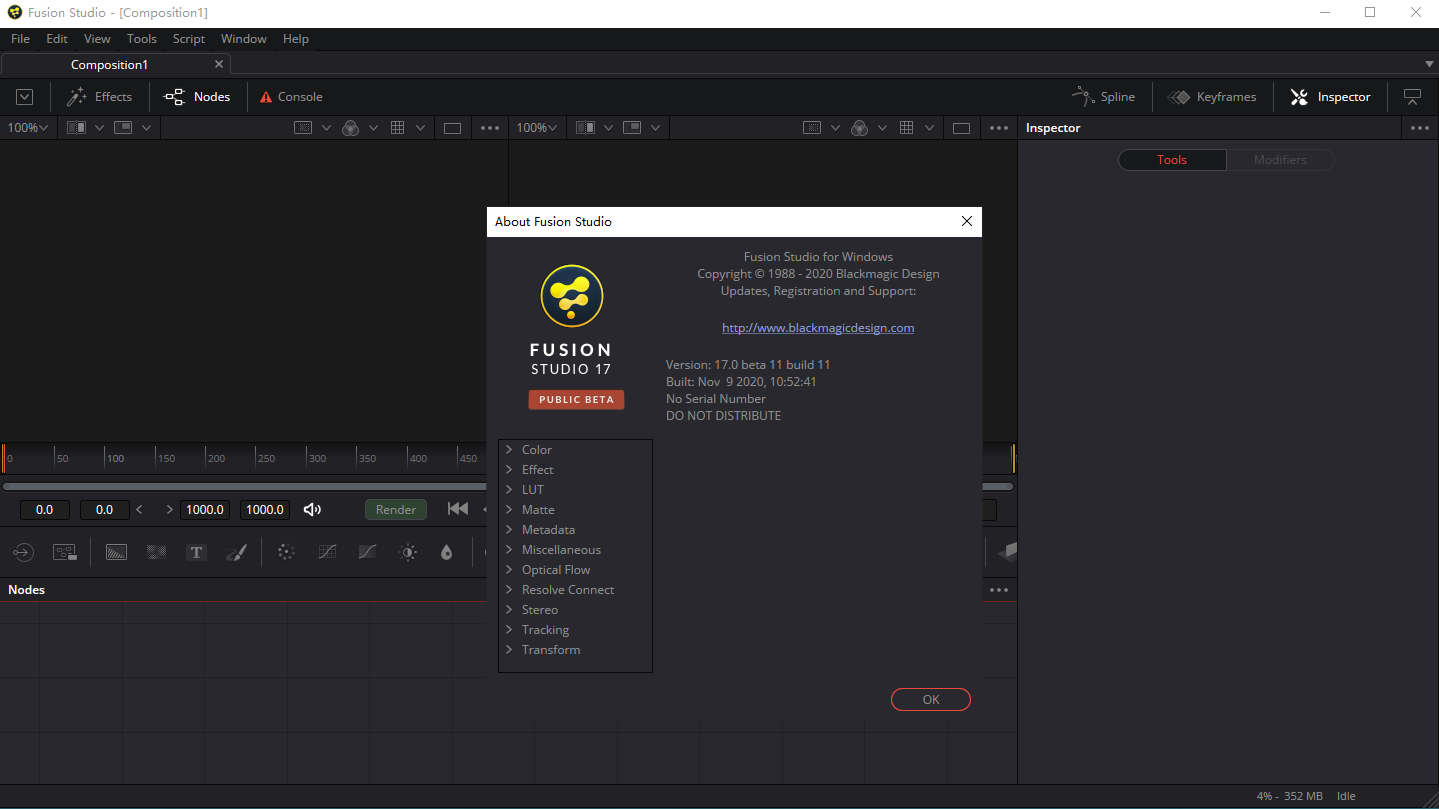Viewport: 1439px width, 809px height.
Task: Click the dual-monitor layout icon at top right
Action: click(1413, 97)
